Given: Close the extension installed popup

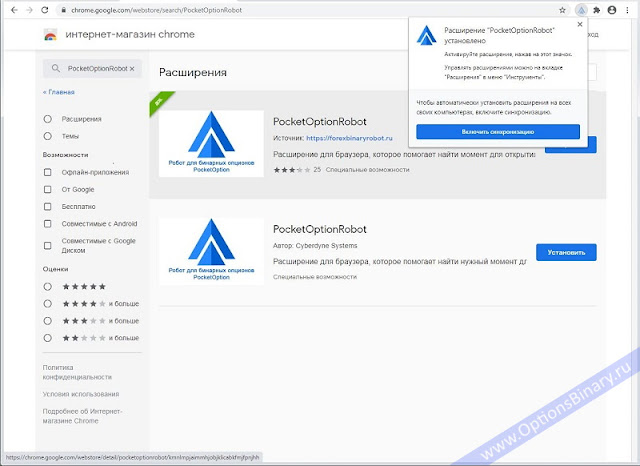Looking at the screenshot, I should (580, 24).
